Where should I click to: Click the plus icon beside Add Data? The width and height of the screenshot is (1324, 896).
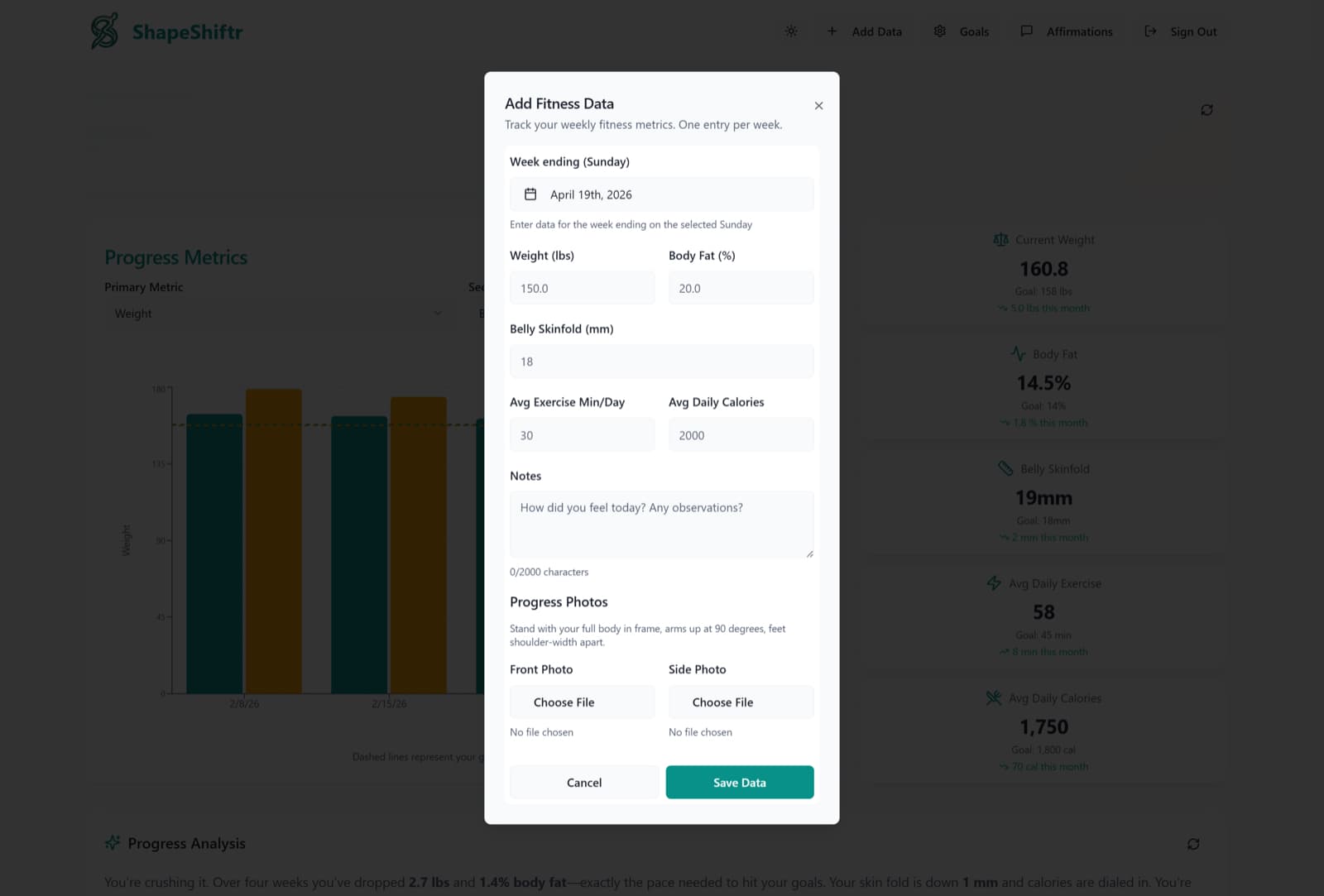832,31
